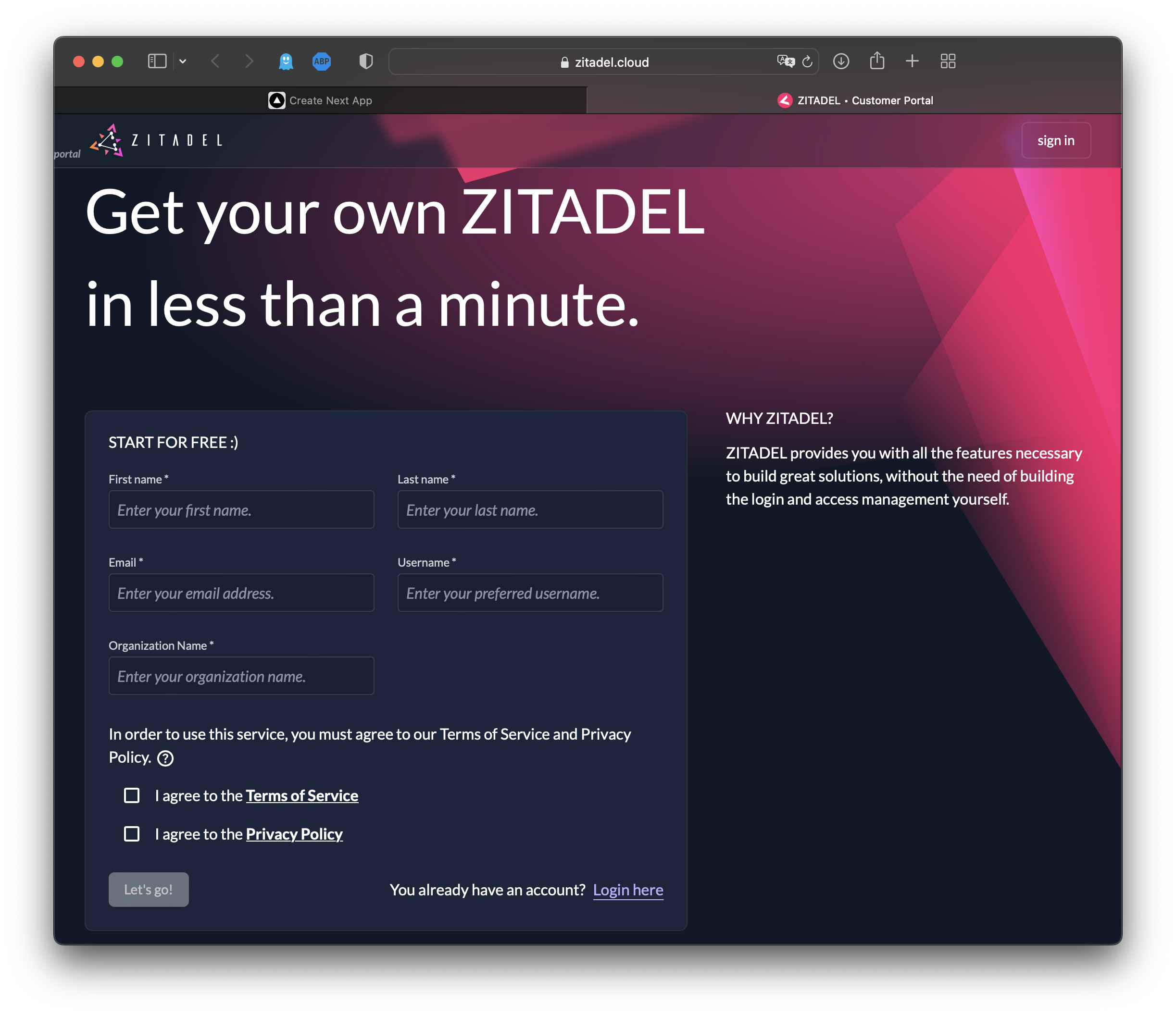Click the Login here link

tap(627, 888)
